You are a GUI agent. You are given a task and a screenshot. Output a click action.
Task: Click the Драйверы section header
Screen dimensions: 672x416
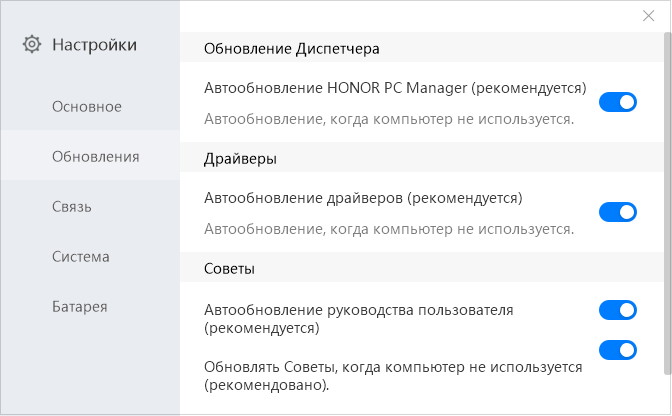coord(240,158)
